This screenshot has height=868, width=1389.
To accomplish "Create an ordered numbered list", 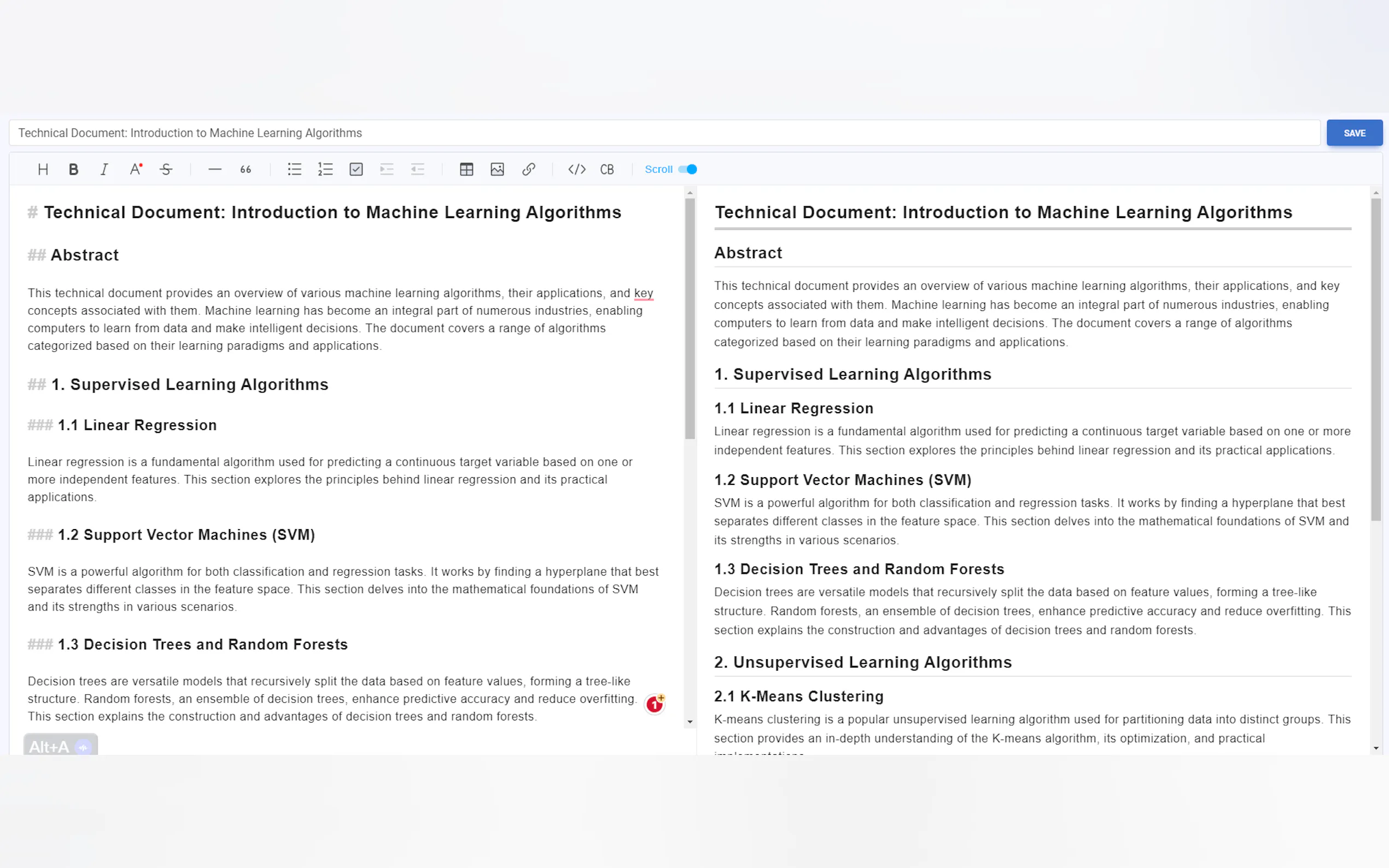I will [x=325, y=169].
